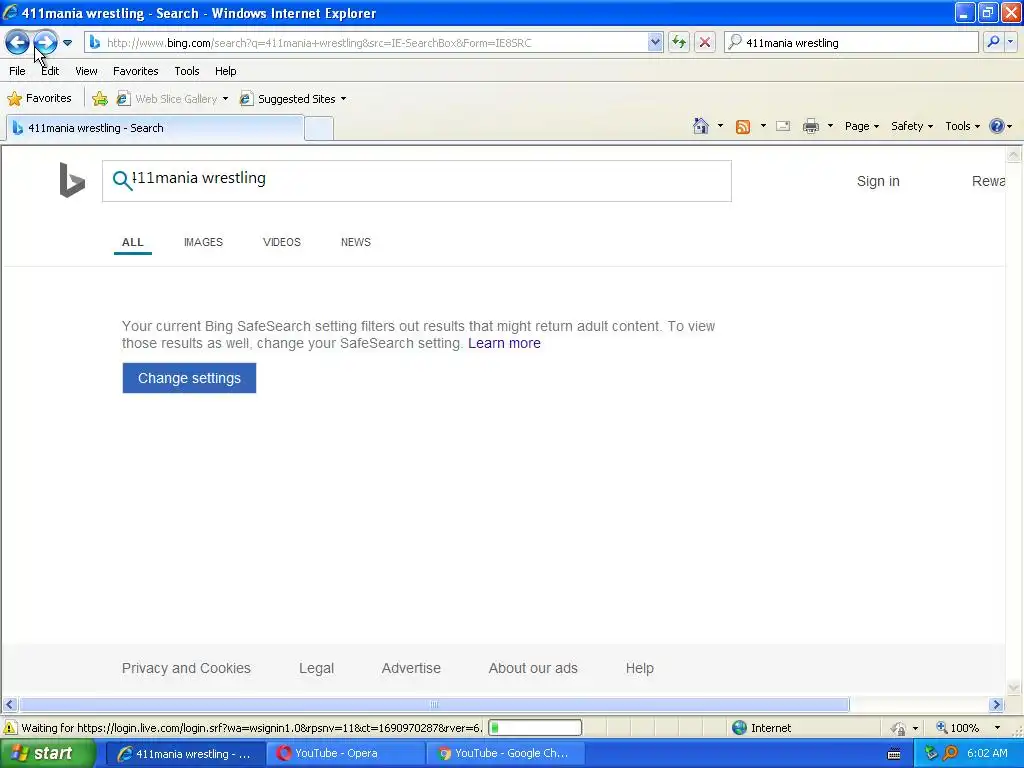
Task: Open the Tools menu in menu bar
Action: 187,71
